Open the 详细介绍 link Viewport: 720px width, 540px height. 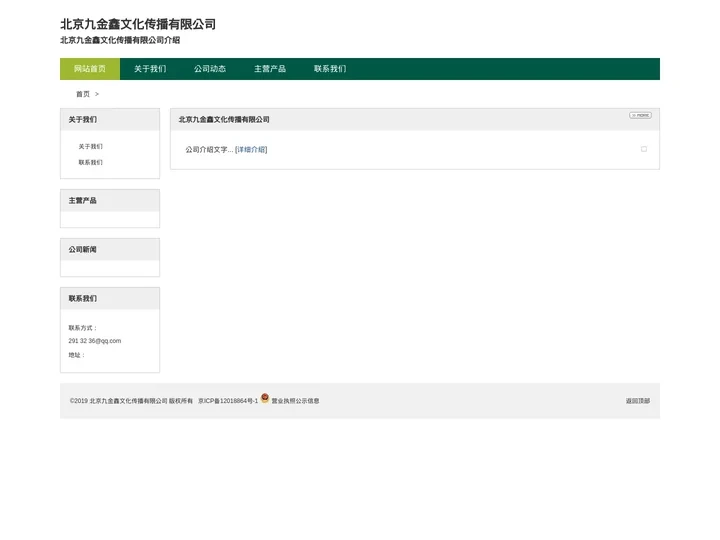click(251, 150)
